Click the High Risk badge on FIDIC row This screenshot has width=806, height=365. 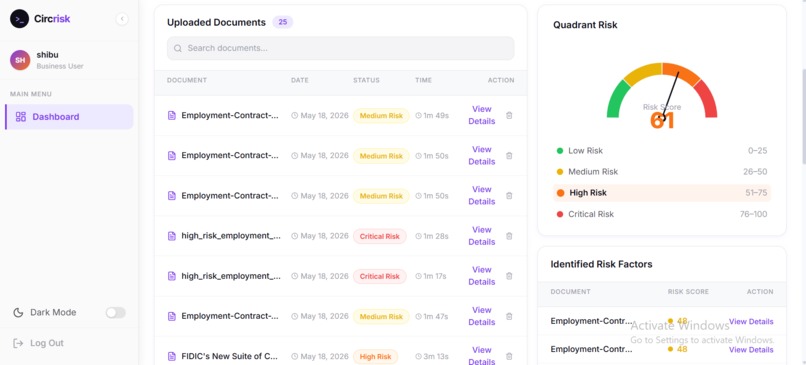coord(375,357)
